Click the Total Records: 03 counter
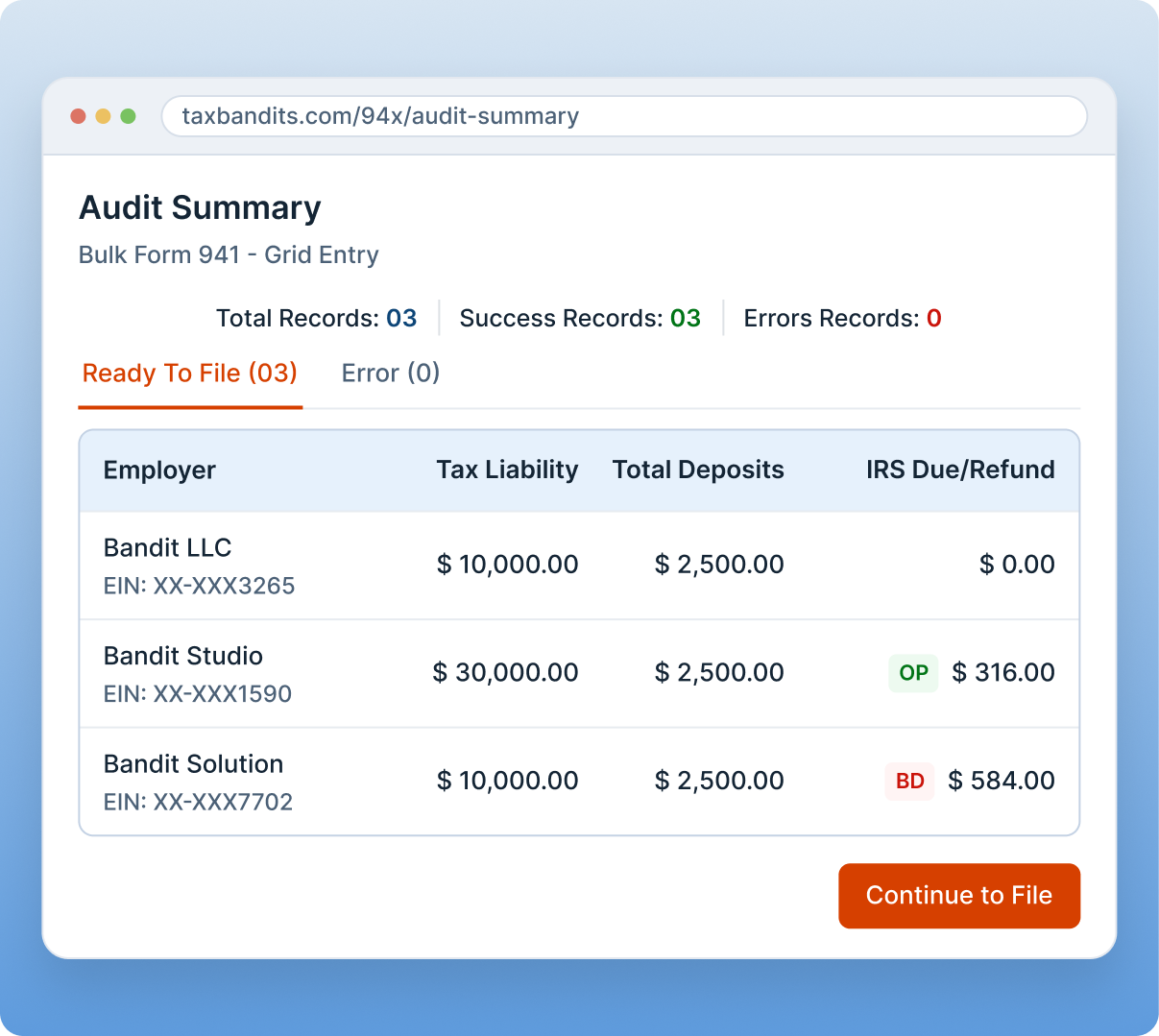1159x1036 pixels. [317, 319]
